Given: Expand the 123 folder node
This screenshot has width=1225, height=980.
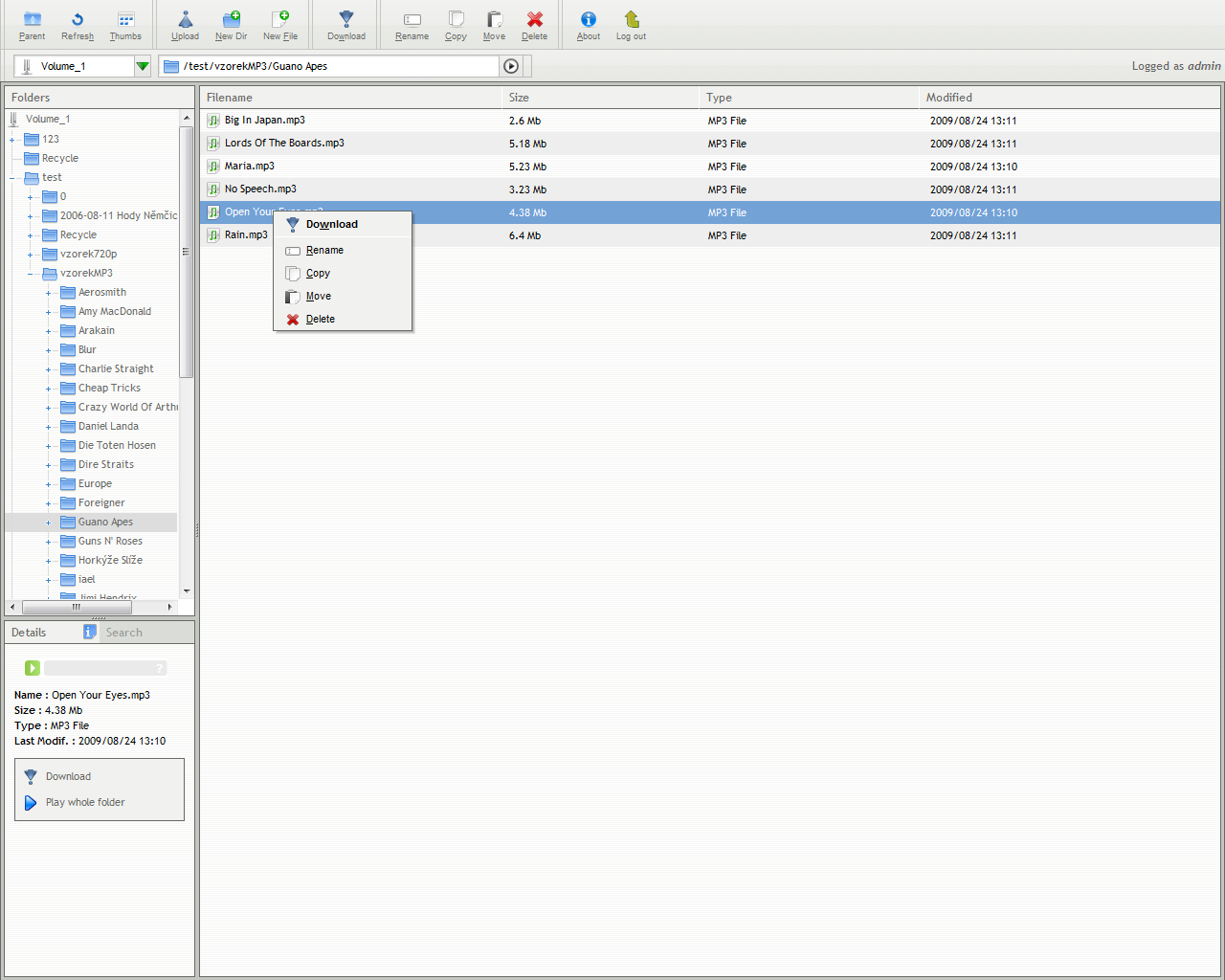Looking at the screenshot, I should 11,140.
